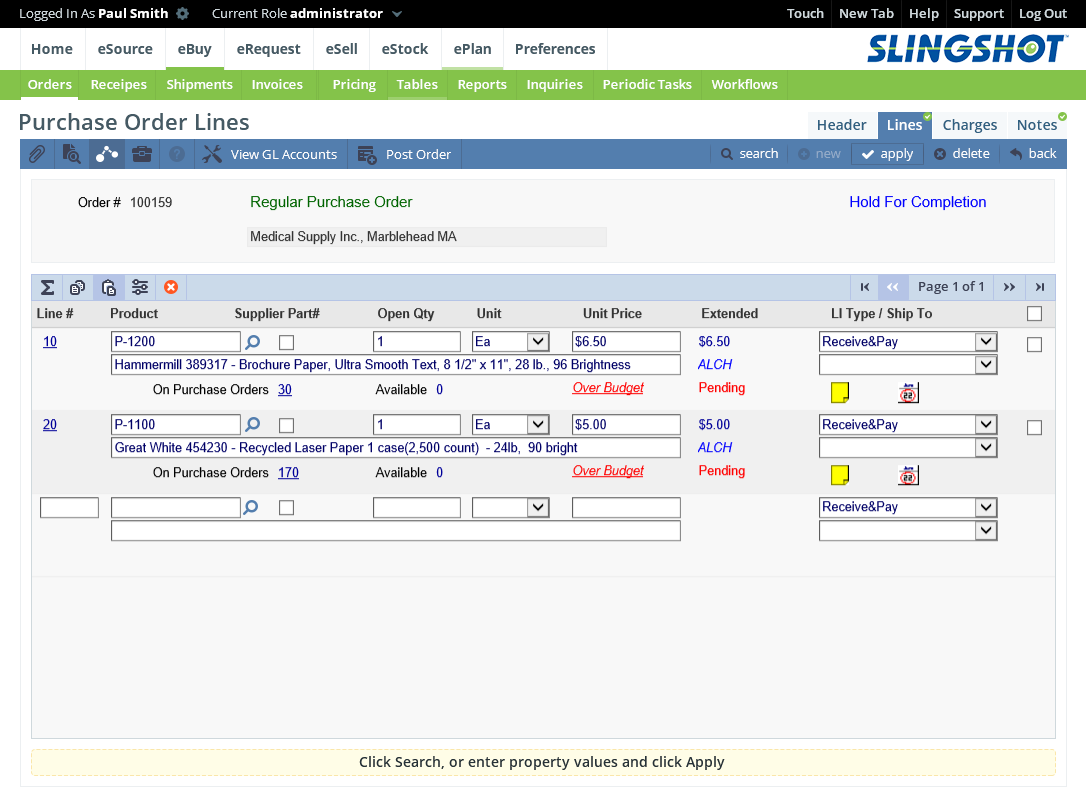Expand the Current Role administrator dropdown

click(x=397, y=14)
